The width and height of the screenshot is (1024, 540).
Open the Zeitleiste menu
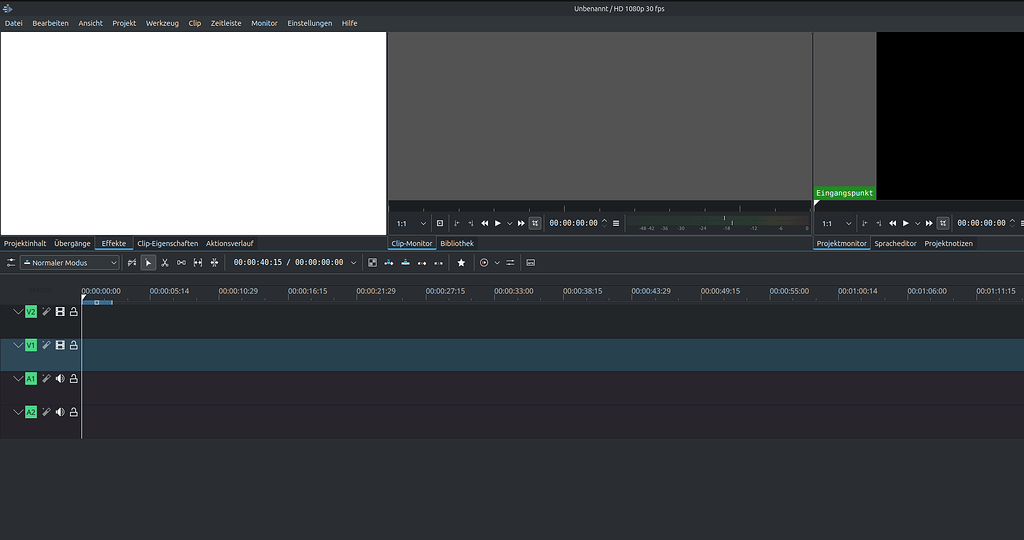coord(226,23)
